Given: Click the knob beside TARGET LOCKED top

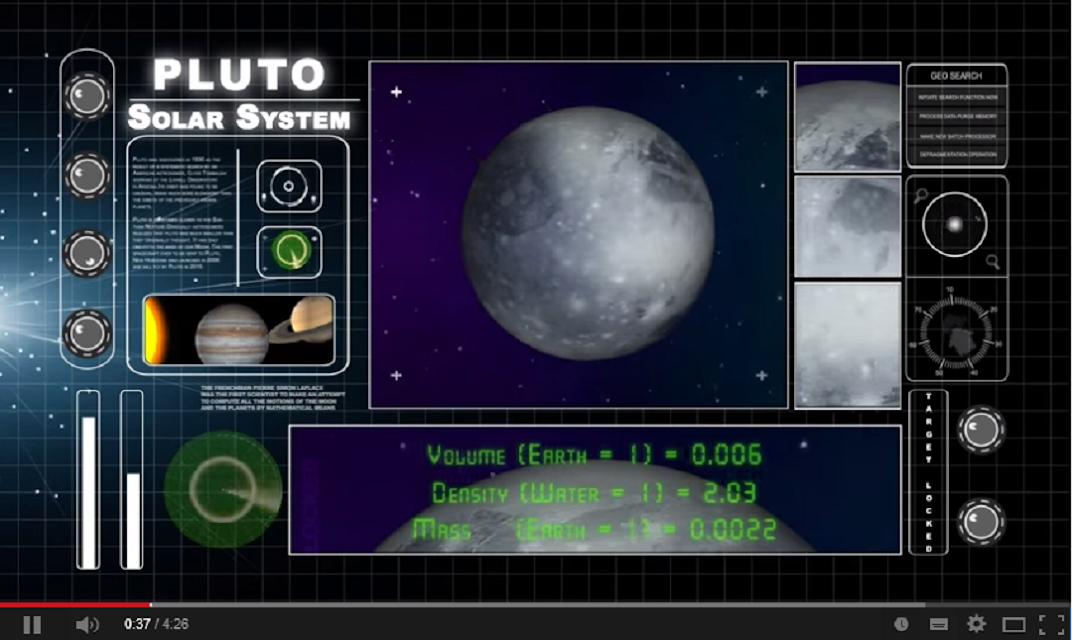Looking at the screenshot, I should pos(980,429).
